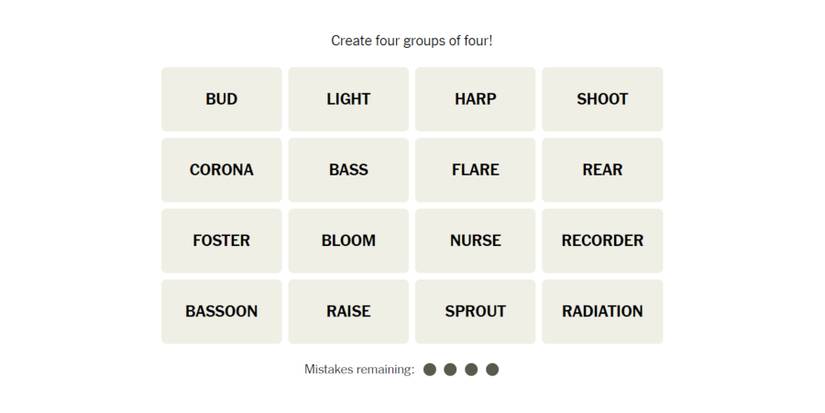Image resolution: width=825 pixels, height=413 pixels.
Task: Click the "Mistakes remaining:" label
Action: [x=359, y=370]
